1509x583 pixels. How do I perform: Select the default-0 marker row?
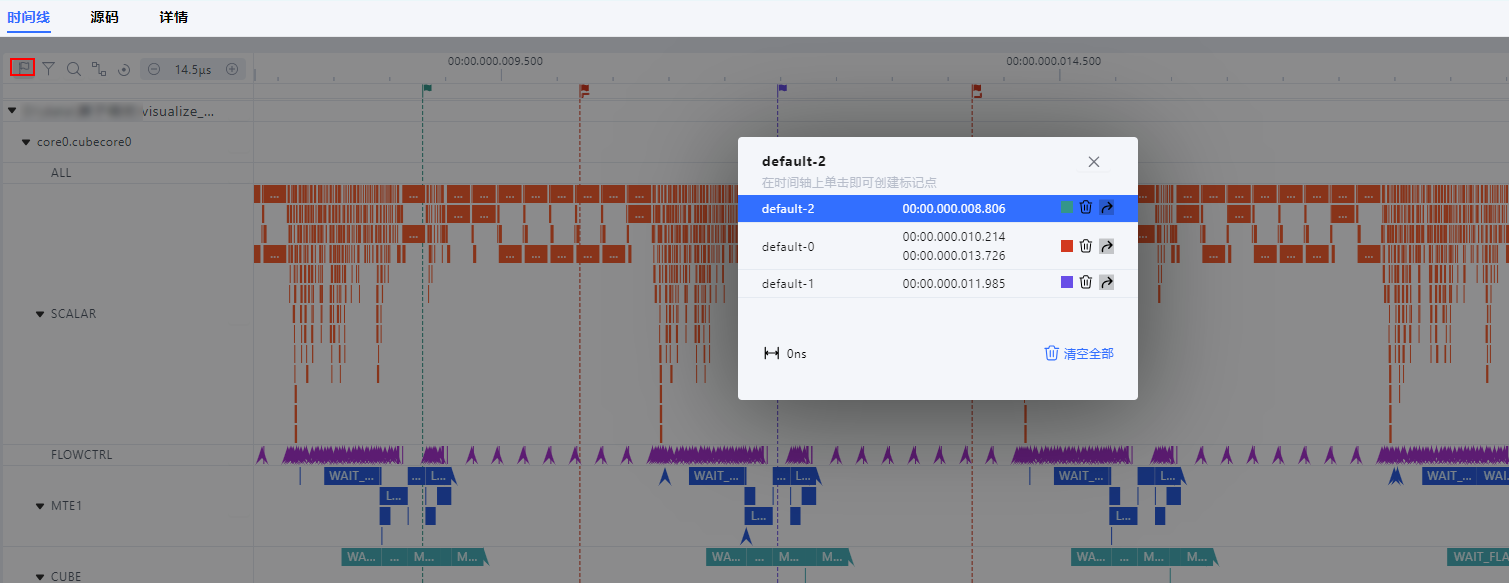click(938, 246)
